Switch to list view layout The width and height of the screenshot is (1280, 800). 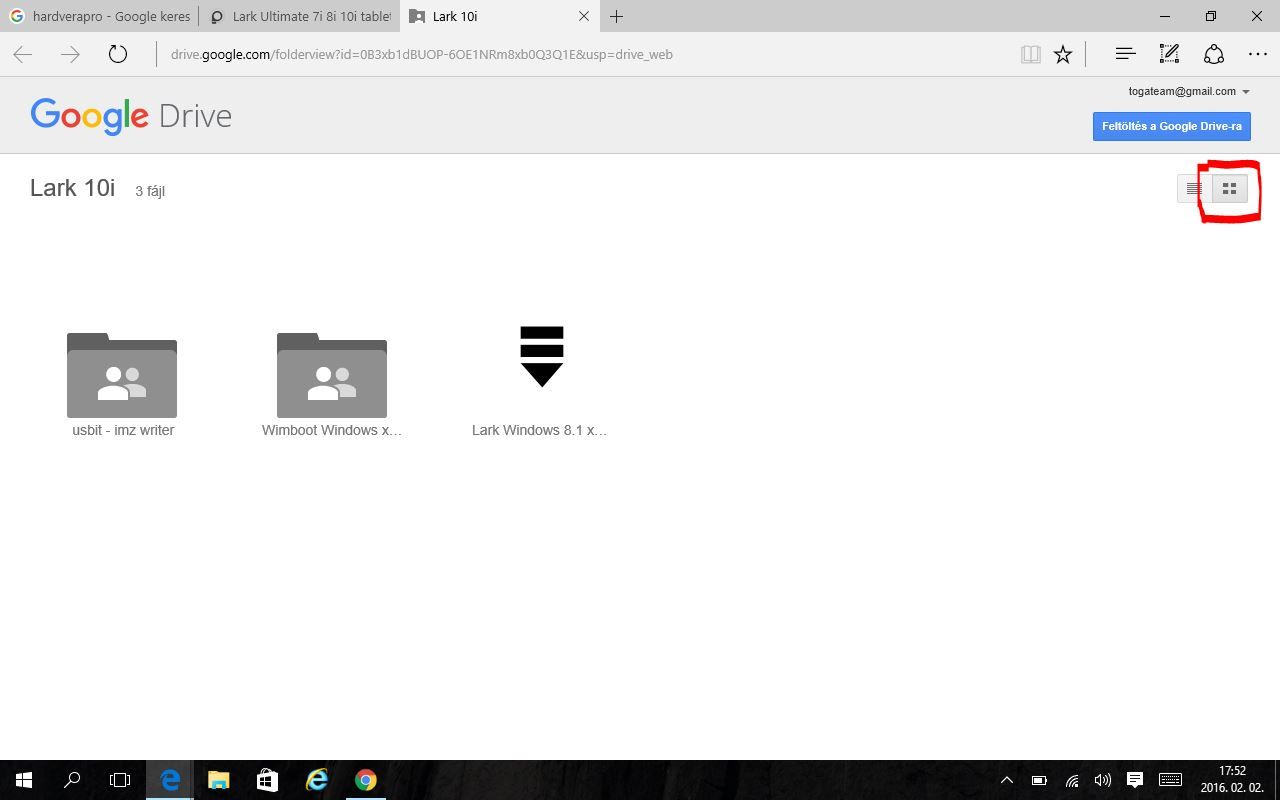click(x=1194, y=188)
